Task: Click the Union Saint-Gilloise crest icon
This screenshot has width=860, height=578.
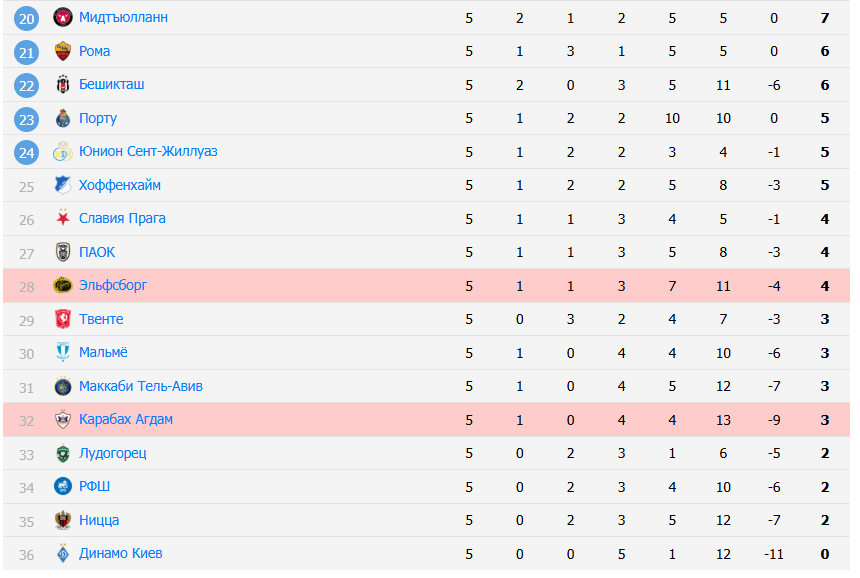Action: 63,151
